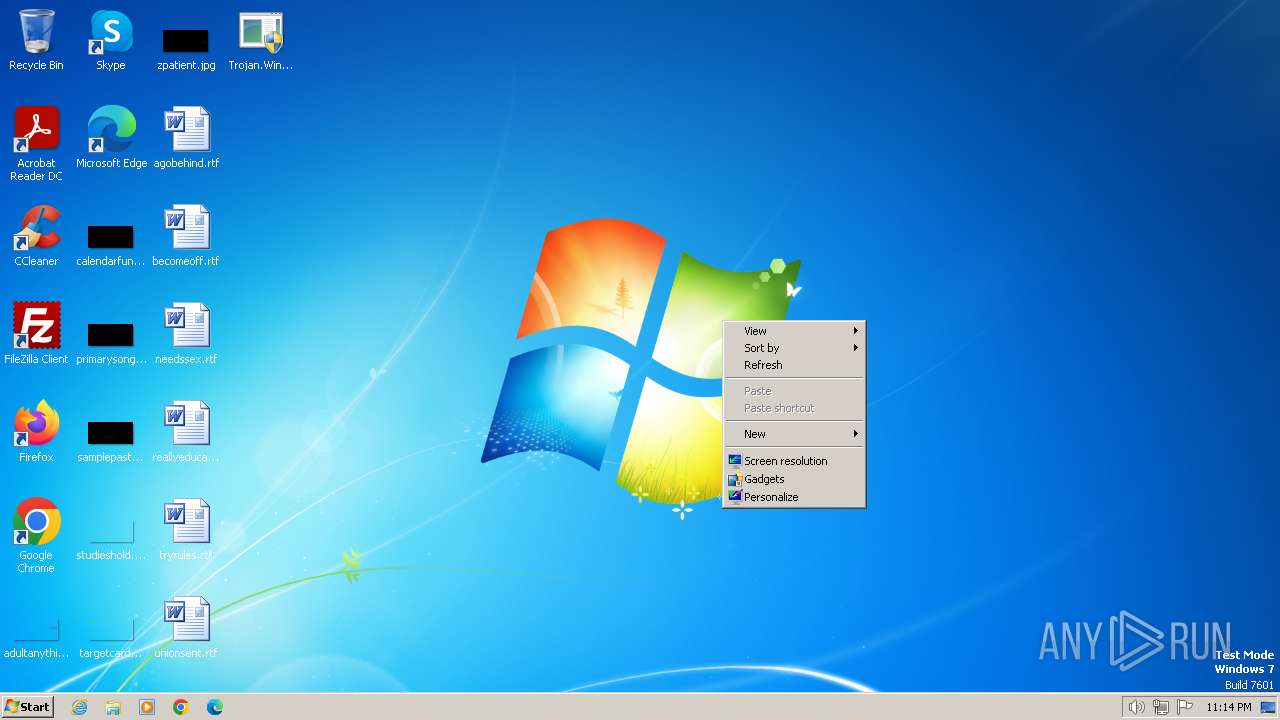The height and width of the screenshot is (720, 1280).
Task: Launch Windows Media Player from taskbar
Action: (x=147, y=707)
